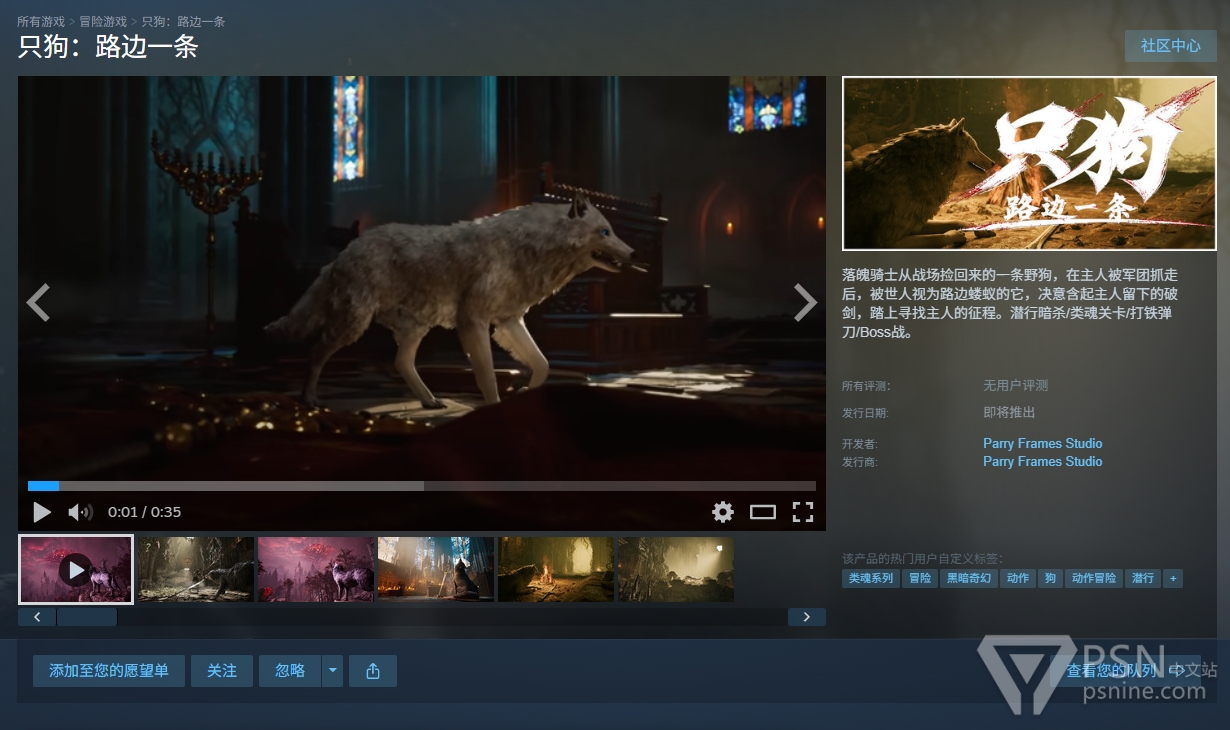Add game via 添加至您的愿望单 button
1230x730 pixels.
109,671
